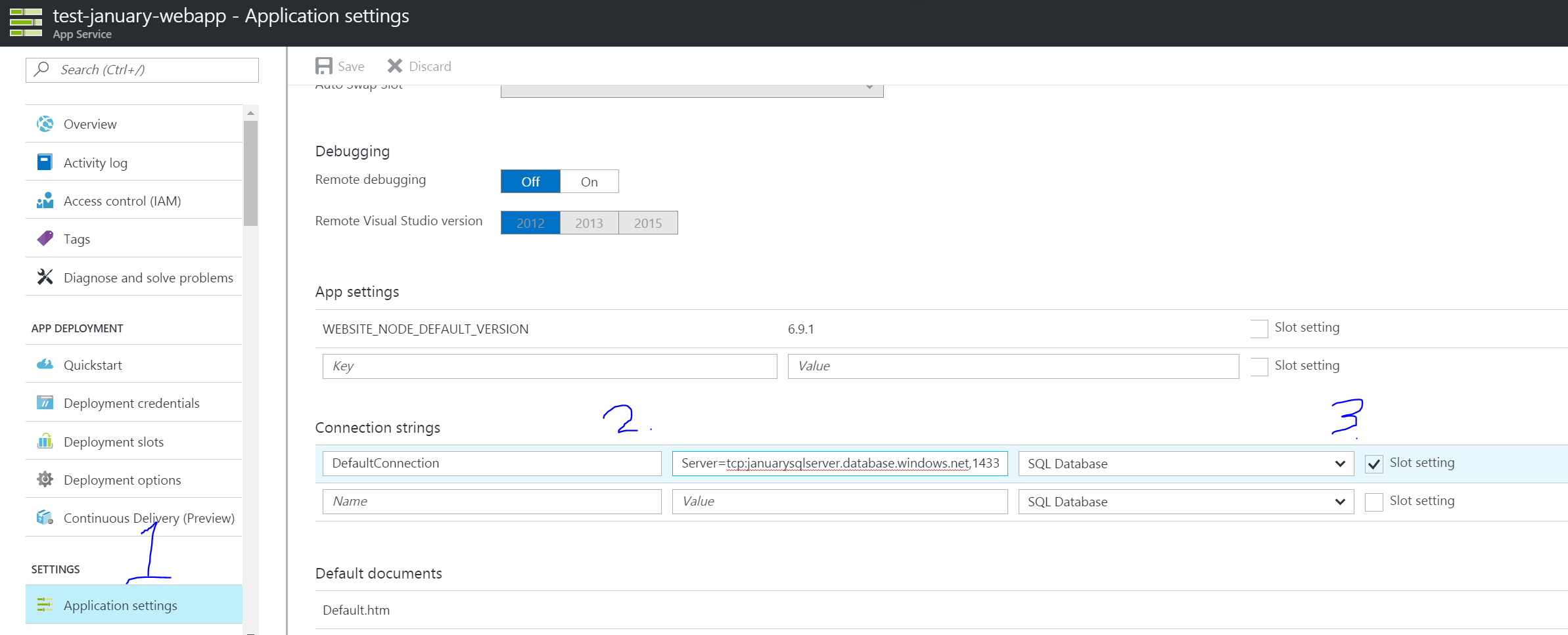Screen dimensions: 1568x635
Task: Click the app settings Key field
Action: point(549,366)
